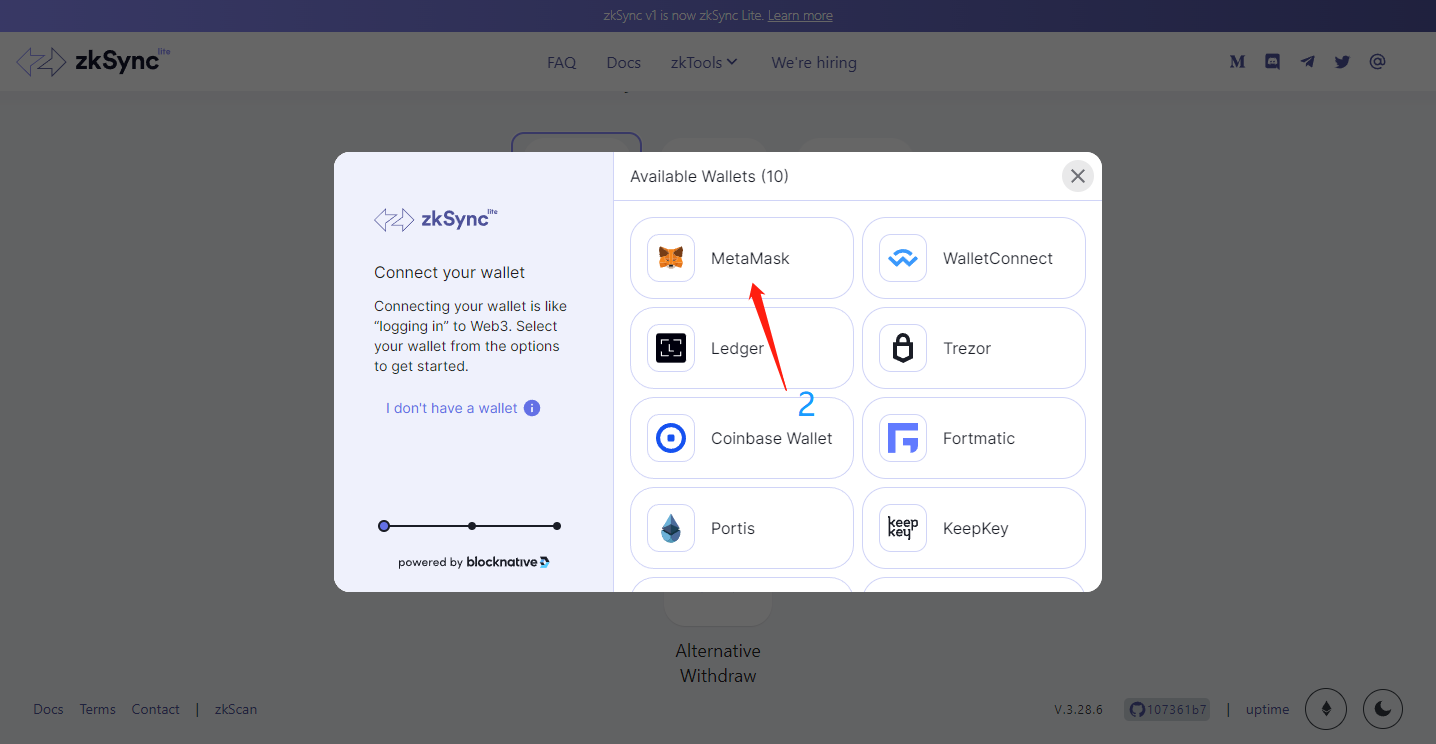Click the Ledger logo icon
Viewport: 1436px width, 744px height.
(x=671, y=348)
